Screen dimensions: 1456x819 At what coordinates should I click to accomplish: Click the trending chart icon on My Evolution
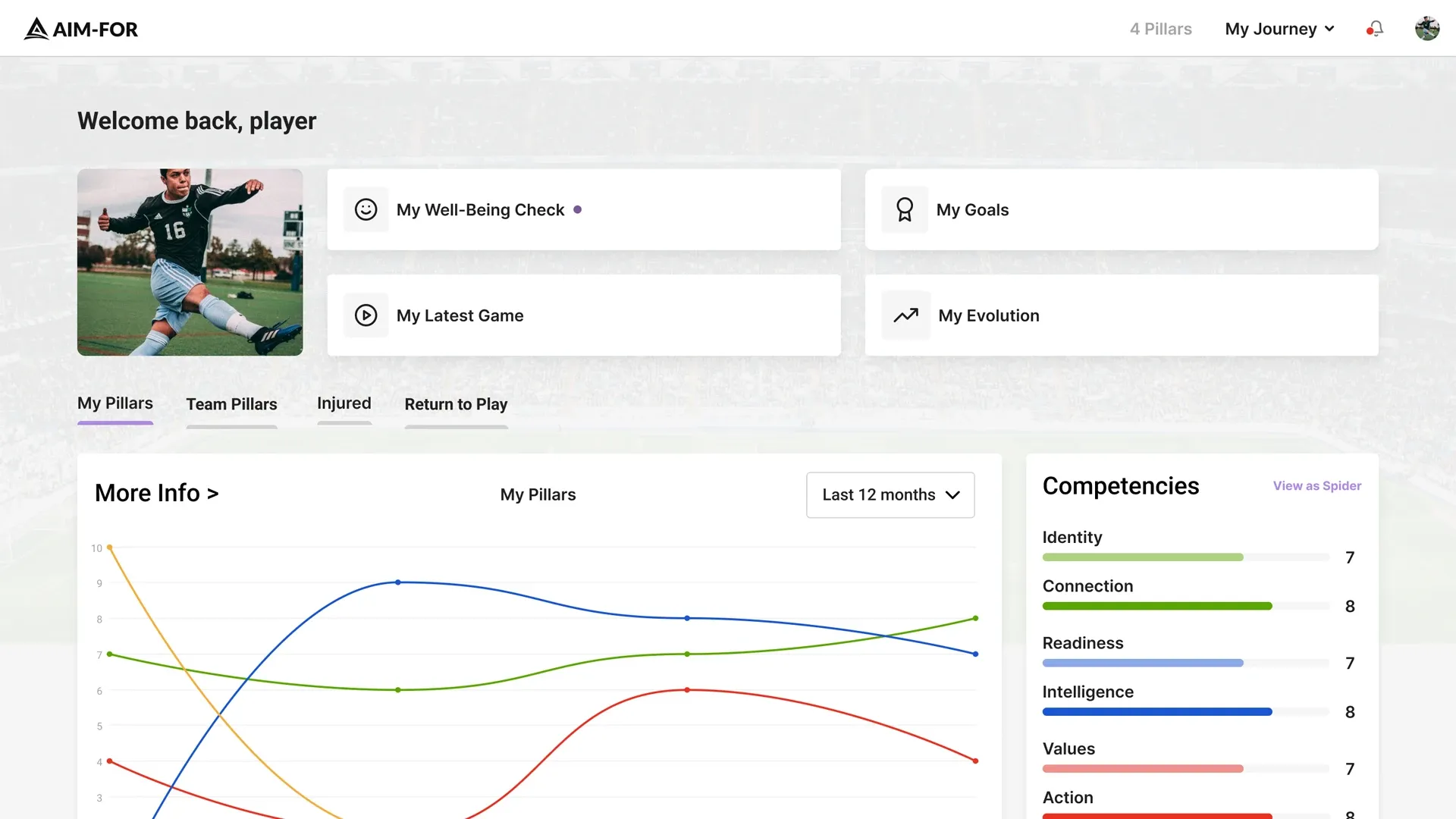point(905,315)
